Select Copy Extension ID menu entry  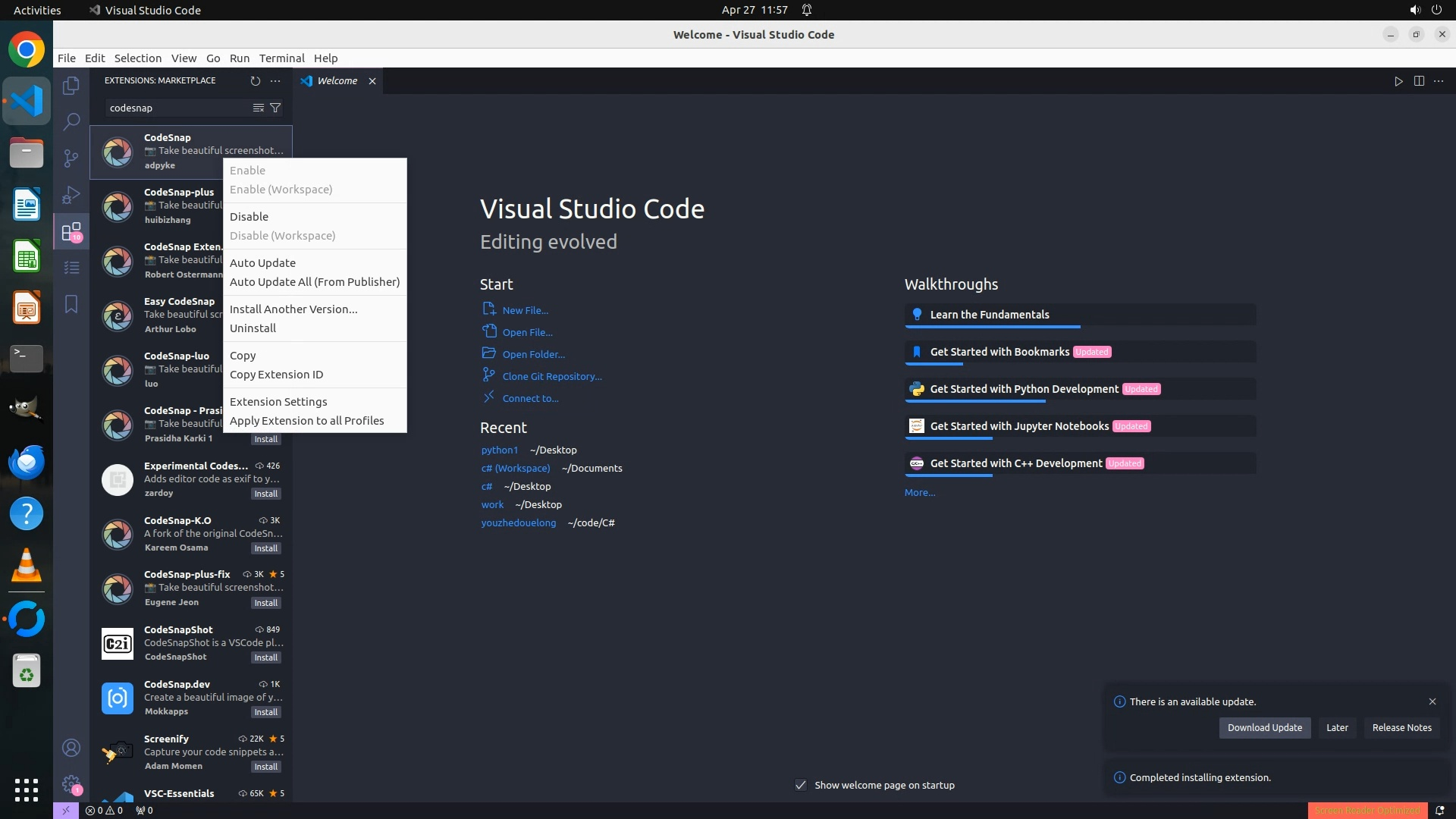pyautogui.click(x=276, y=375)
